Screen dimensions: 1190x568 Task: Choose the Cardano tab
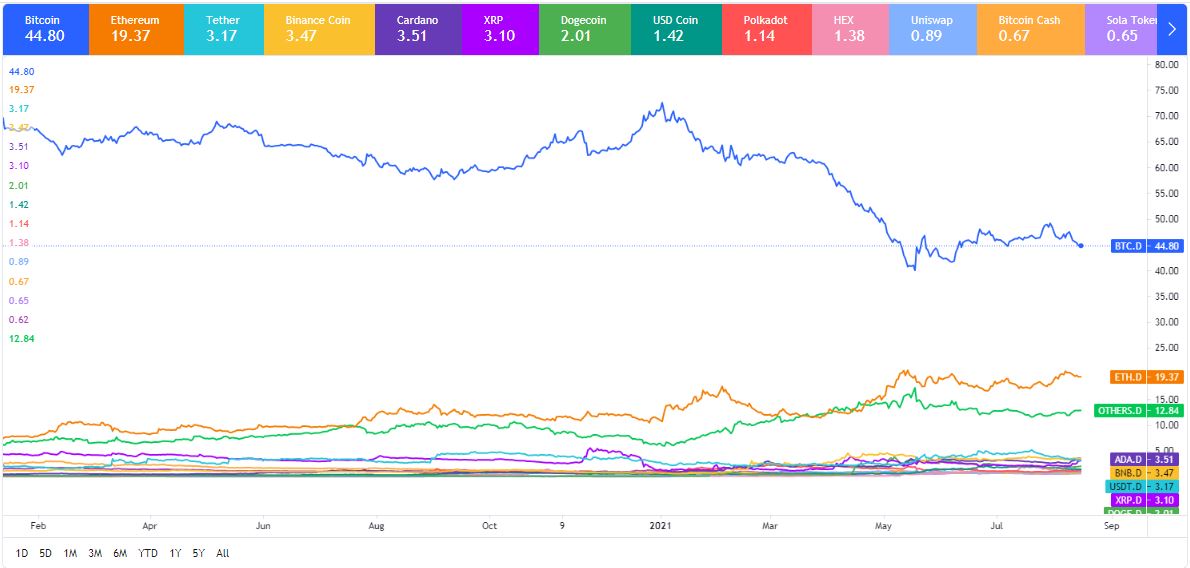[x=419, y=28]
